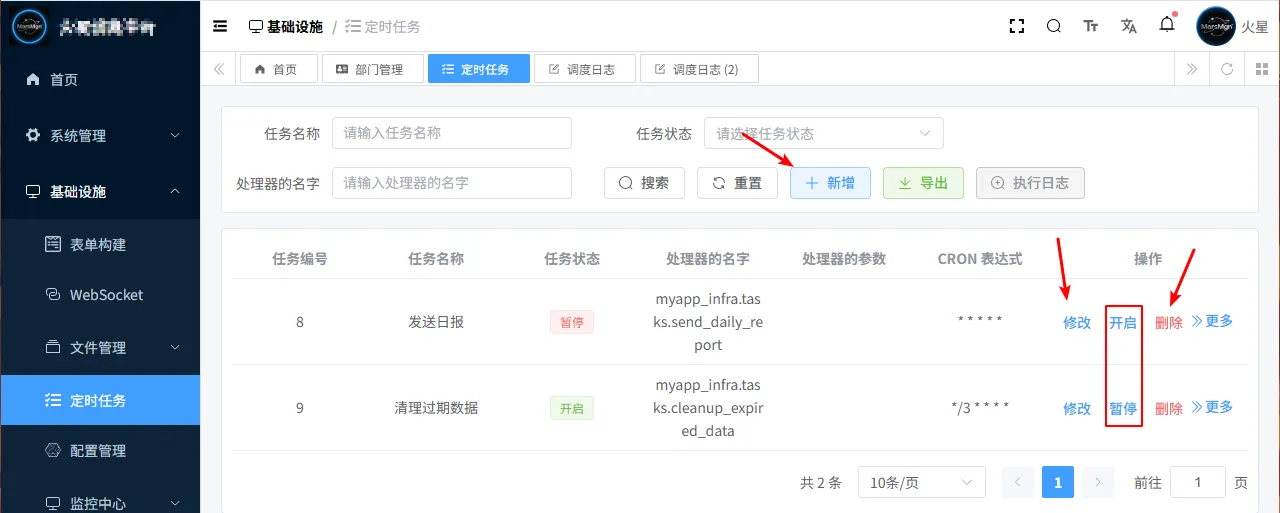
Task: Collapse the sidebar with the hamburger icon
Action: tap(220, 27)
